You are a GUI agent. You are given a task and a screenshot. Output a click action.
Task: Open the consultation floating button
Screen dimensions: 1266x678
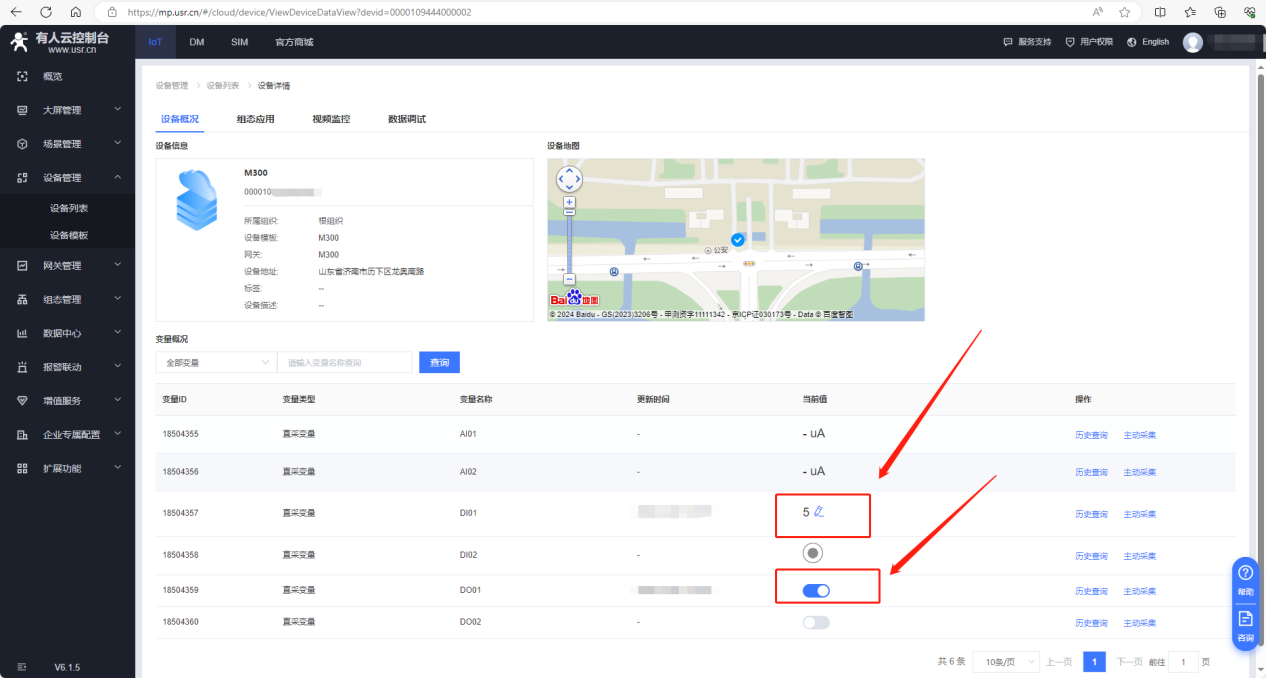(1245, 627)
